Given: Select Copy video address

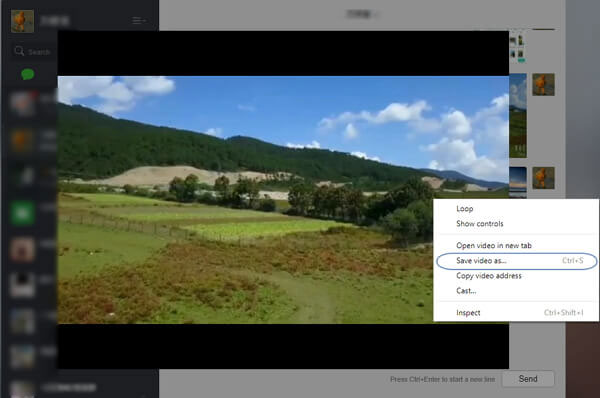Looking at the screenshot, I should (x=489, y=276).
